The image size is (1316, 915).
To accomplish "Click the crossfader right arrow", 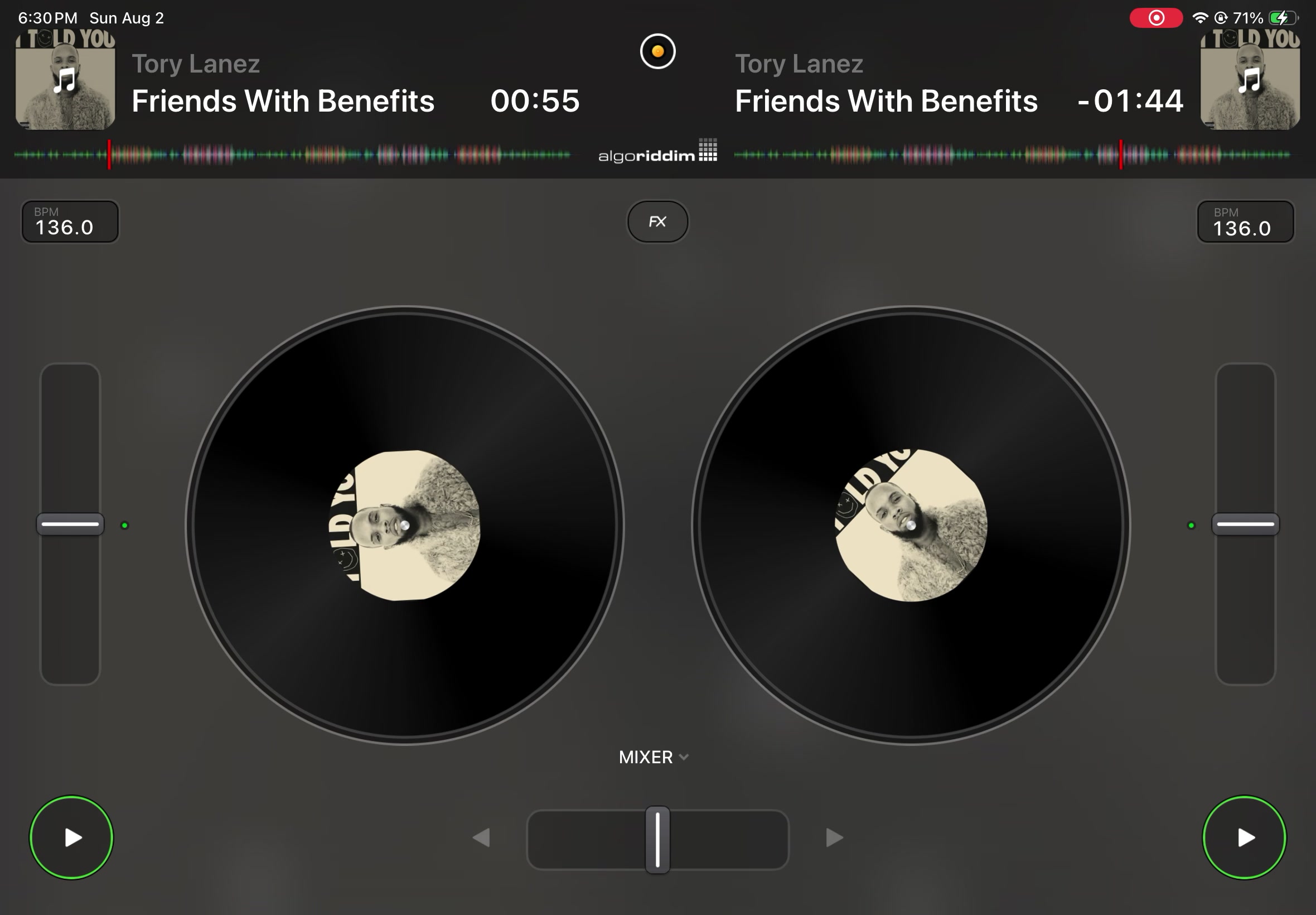I will [834, 837].
